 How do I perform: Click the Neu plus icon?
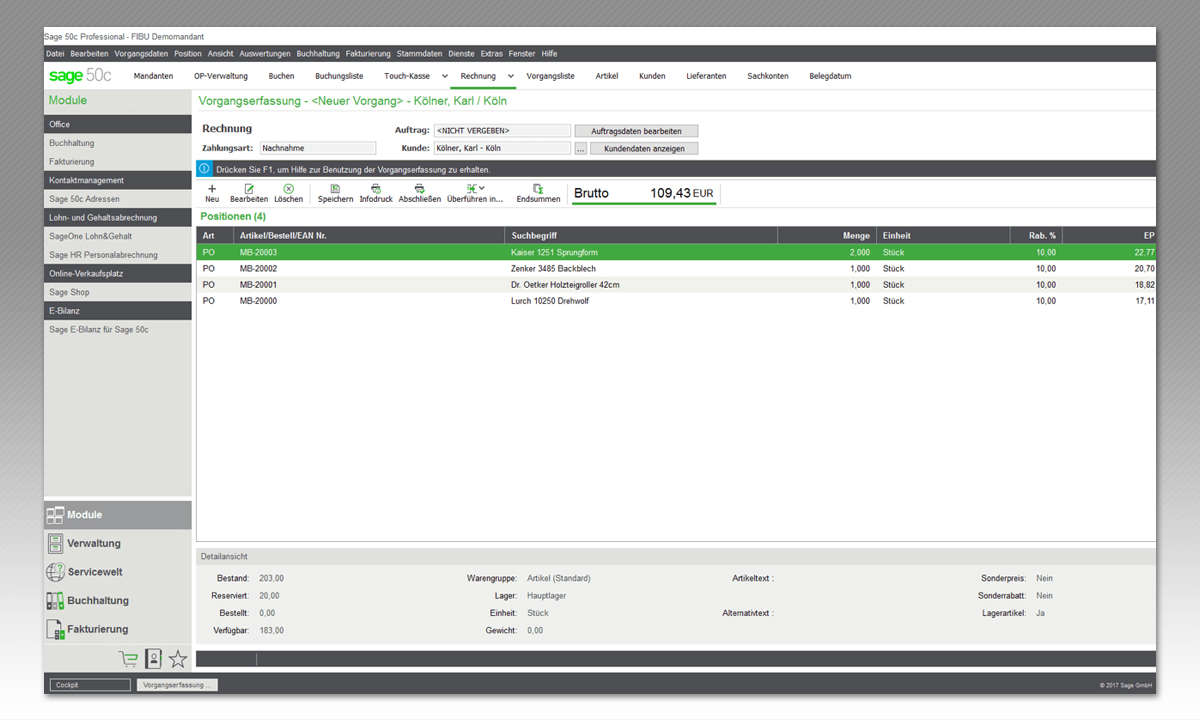click(211, 188)
